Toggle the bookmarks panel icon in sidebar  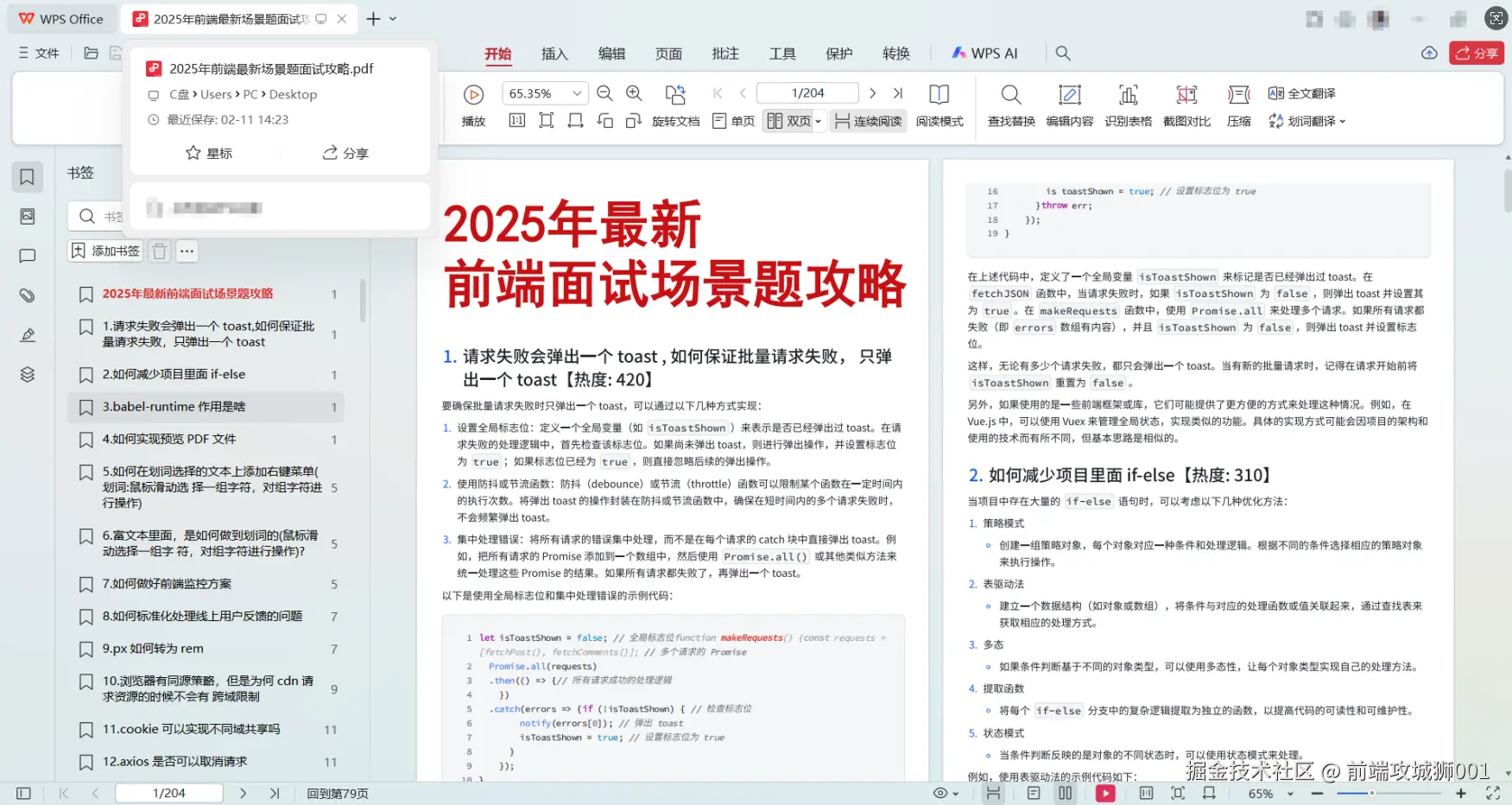click(x=28, y=177)
